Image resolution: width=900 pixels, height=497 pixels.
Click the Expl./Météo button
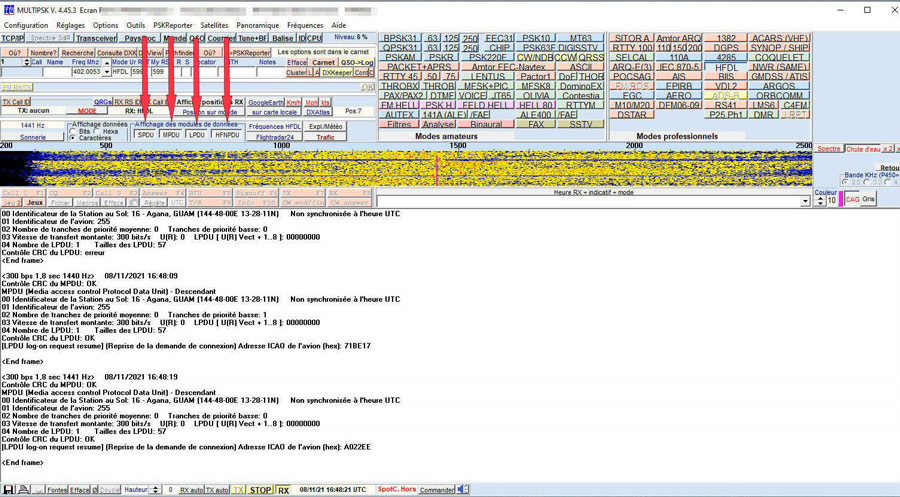(x=325, y=127)
